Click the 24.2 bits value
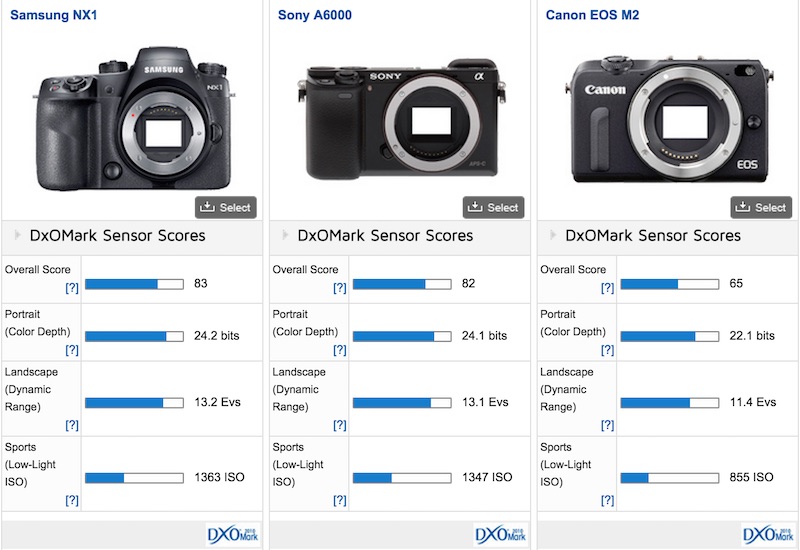 pyautogui.click(x=216, y=336)
